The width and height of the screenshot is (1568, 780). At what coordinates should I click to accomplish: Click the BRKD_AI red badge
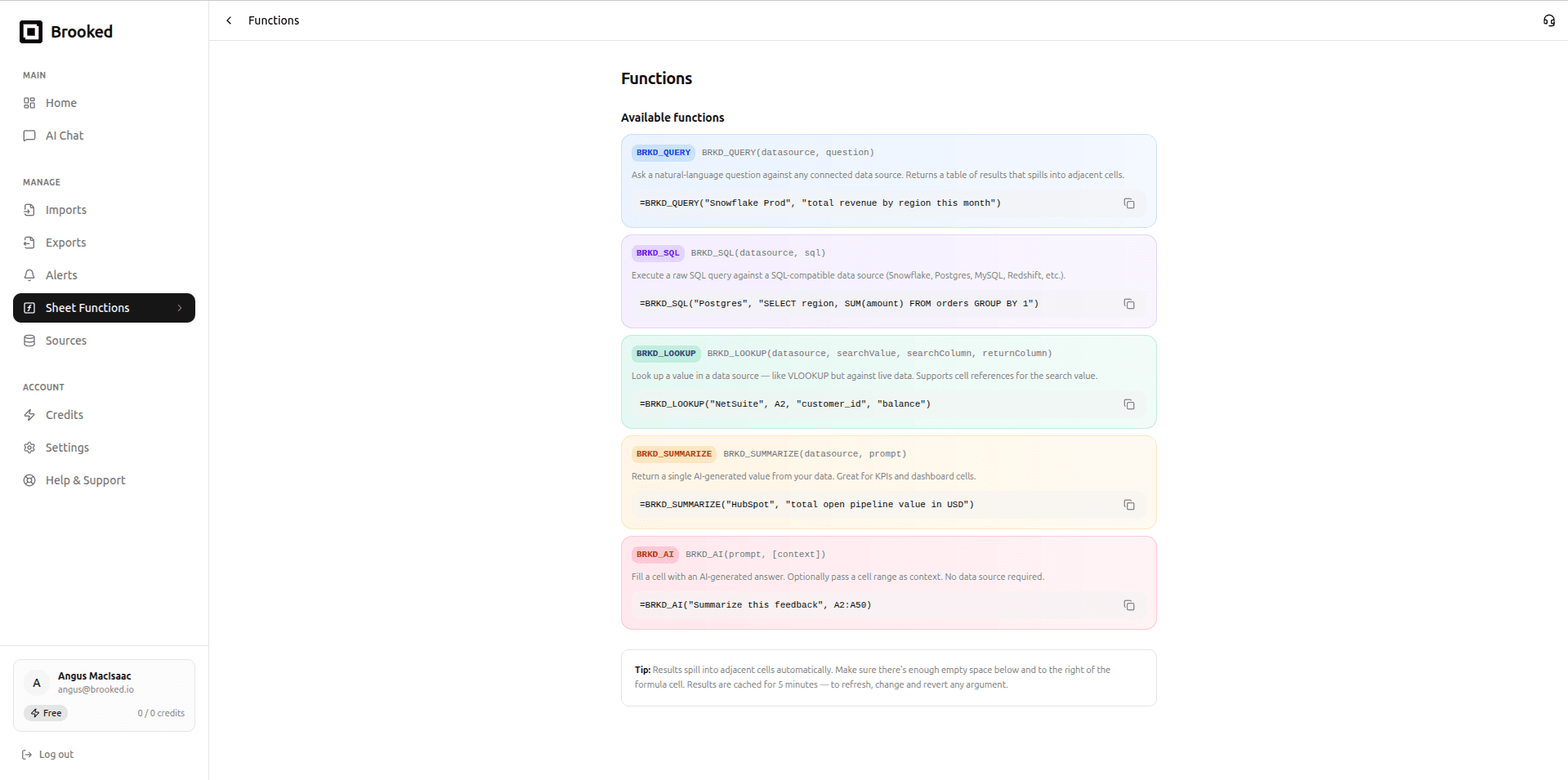point(655,555)
